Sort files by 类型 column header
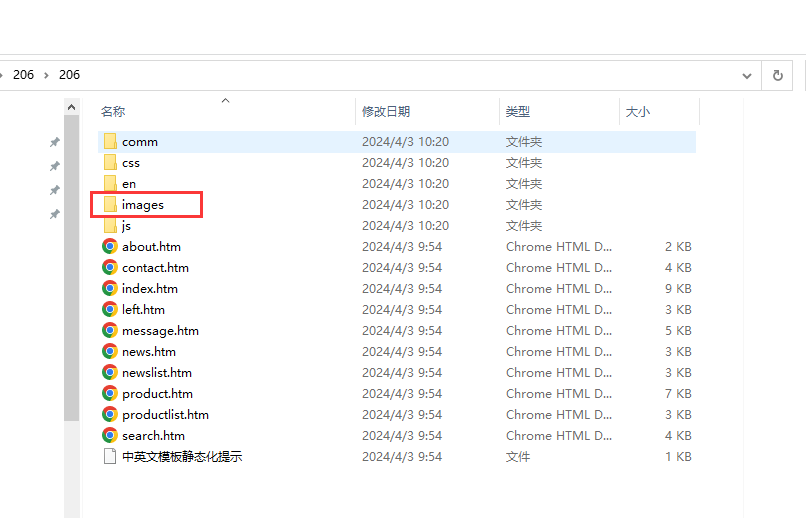The width and height of the screenshot is (806, 518). (518, 112)
